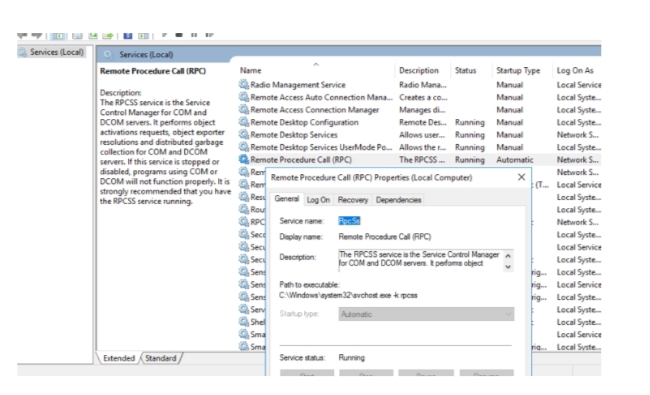
Task: Click the Pause Service toolbar icon
Action: pyautogui.click(x=194, y=35)
